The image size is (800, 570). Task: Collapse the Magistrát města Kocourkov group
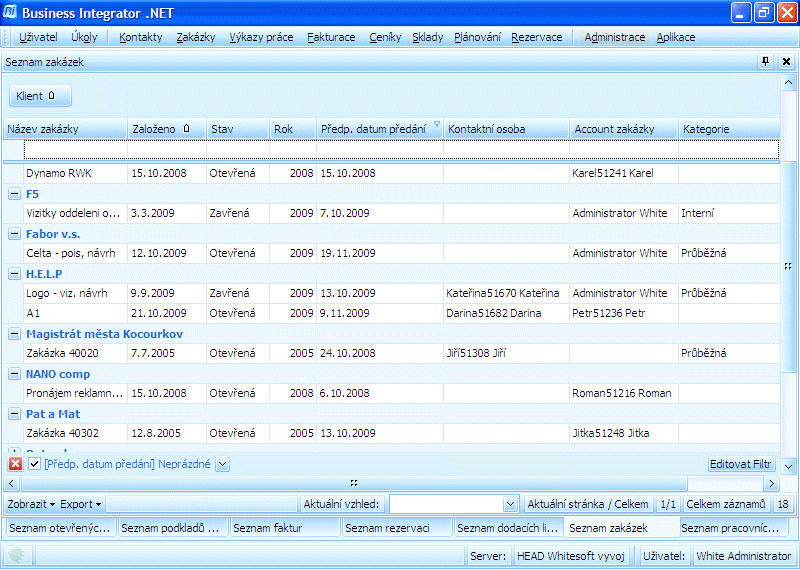tap(14, 334)
